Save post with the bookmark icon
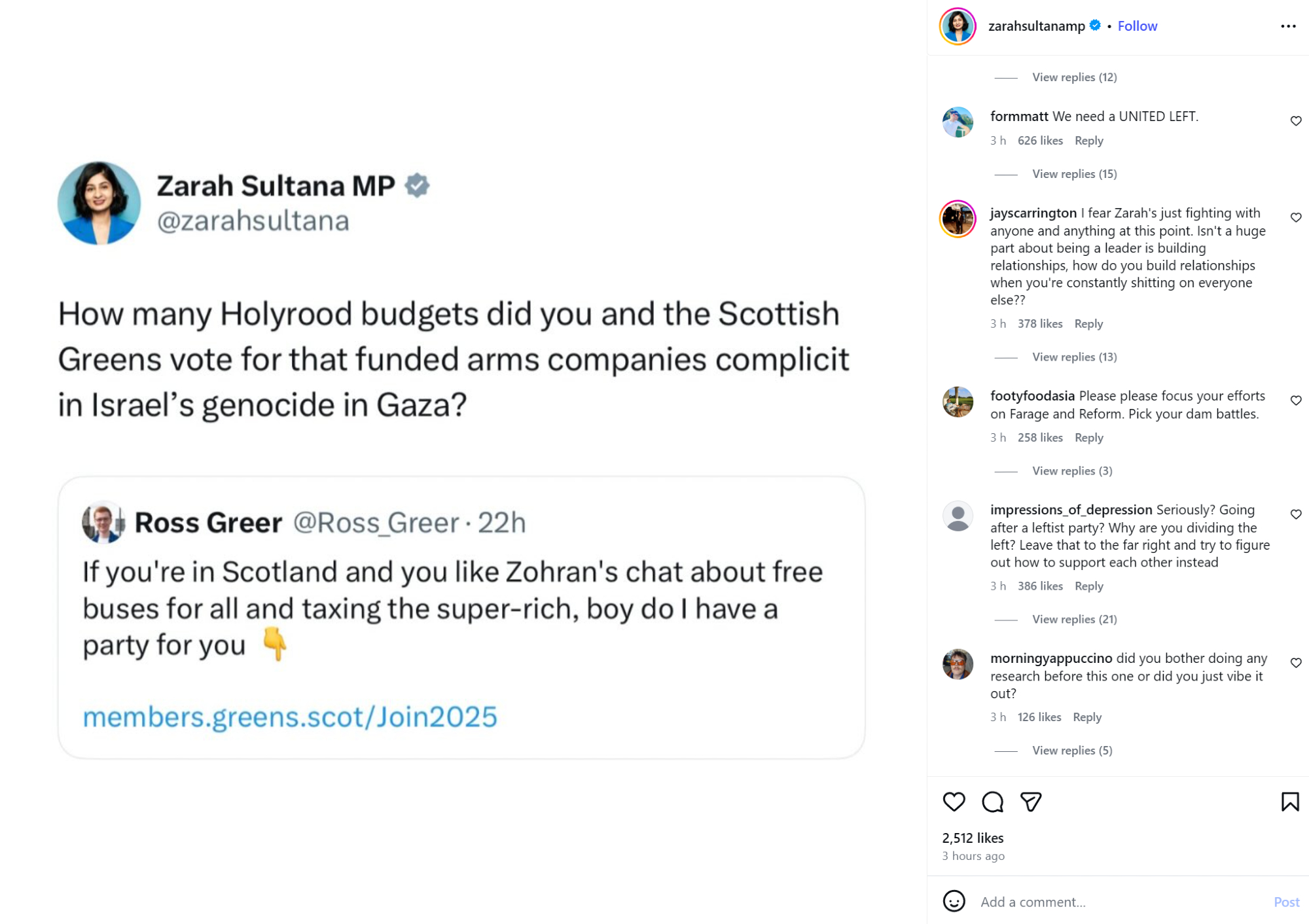This screenshot has width=1309, height=924. (x=1289, y=802)
